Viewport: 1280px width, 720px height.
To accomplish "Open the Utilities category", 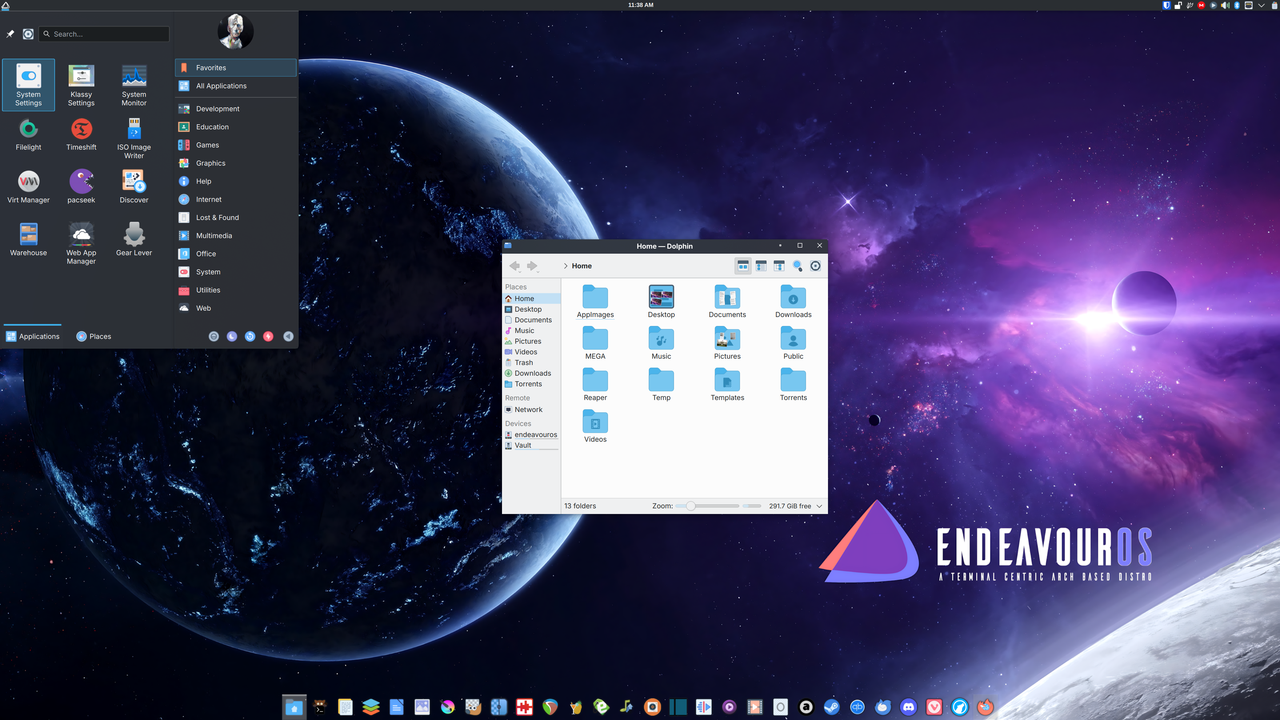I will coord(236,290).
